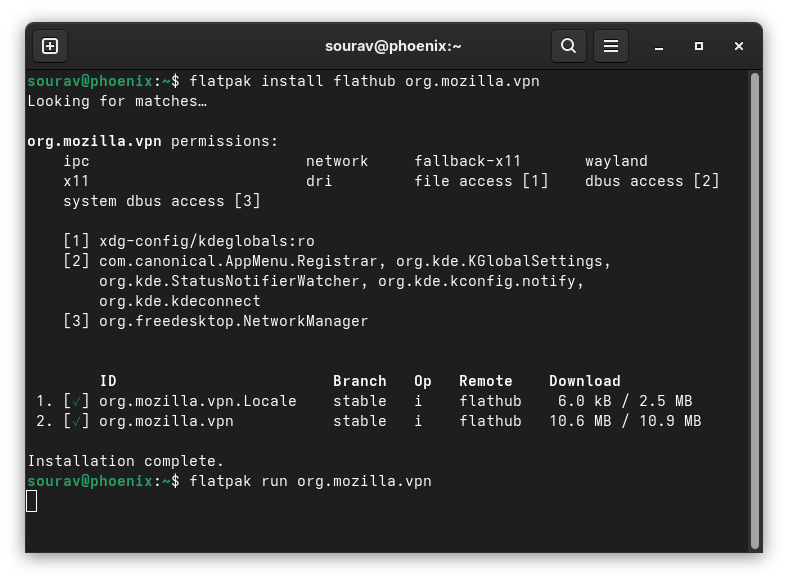Maximize the terminal window

coord(699,46)
